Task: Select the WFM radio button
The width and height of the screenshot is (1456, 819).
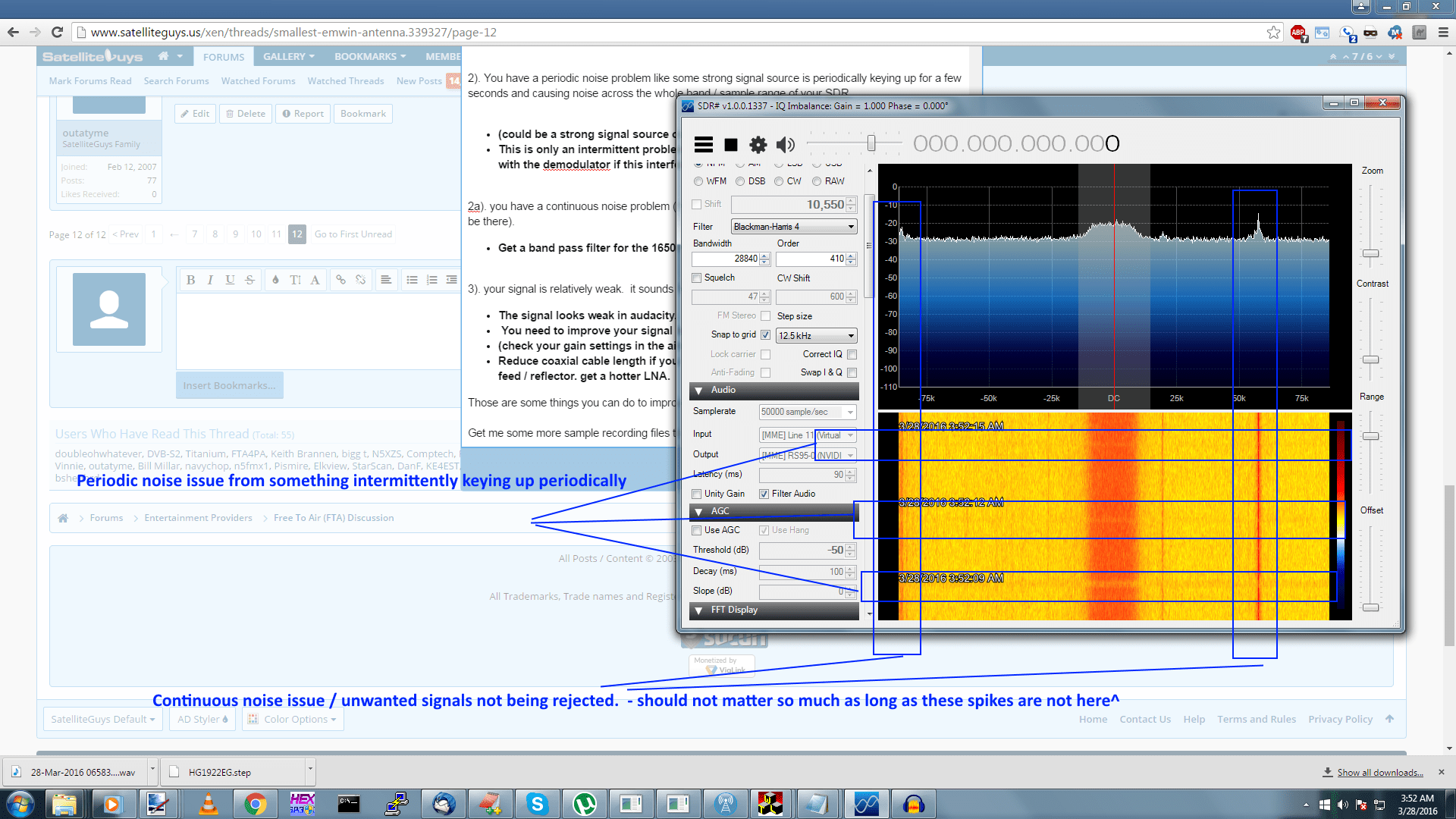Action: point(698,181)
